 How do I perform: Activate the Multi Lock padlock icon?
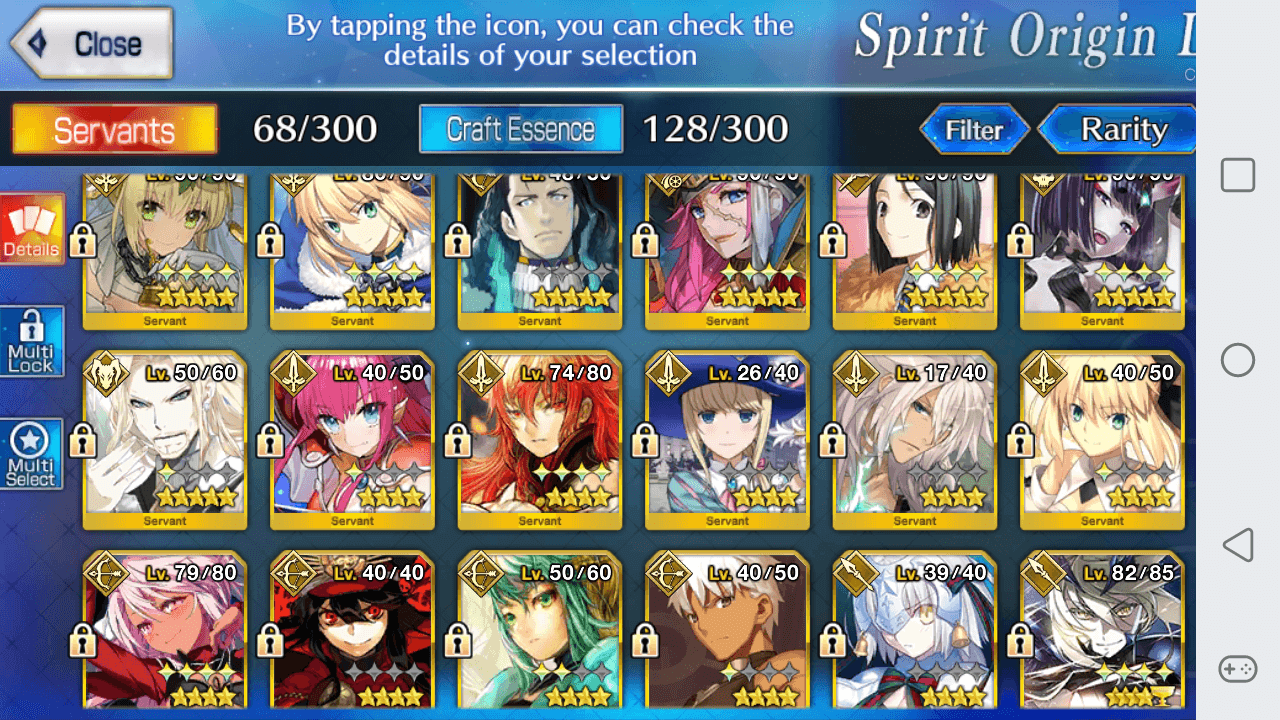click(32, 341)
